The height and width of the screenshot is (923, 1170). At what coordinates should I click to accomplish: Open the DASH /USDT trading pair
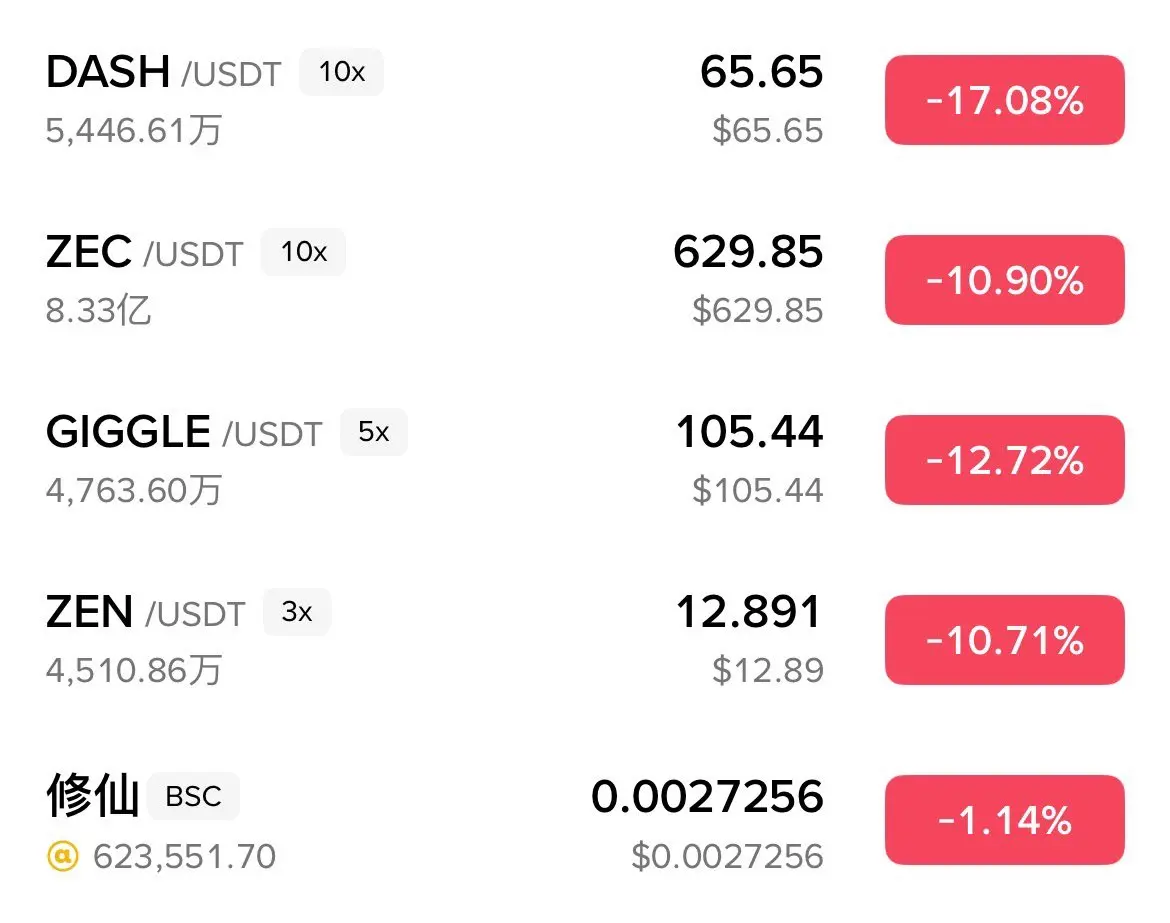click(163, 72)
